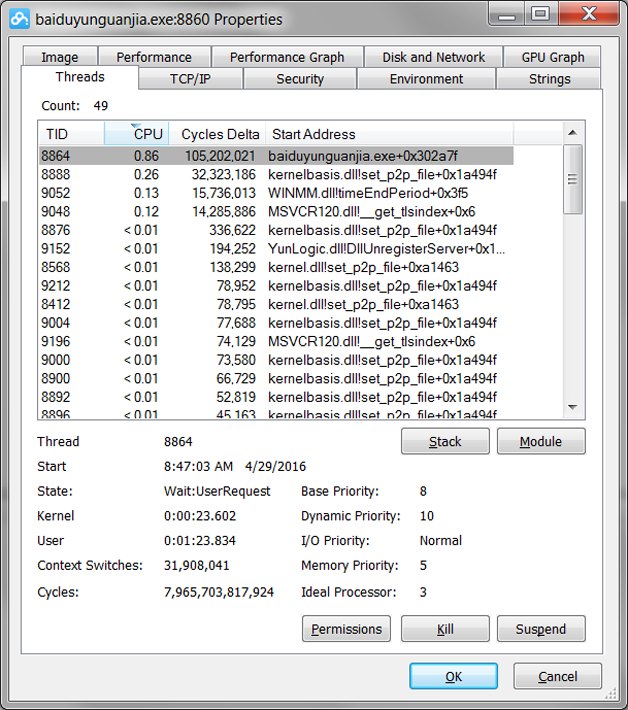Click CPU value 0.26 cell

pyautogui.click(x=146, y=174)
